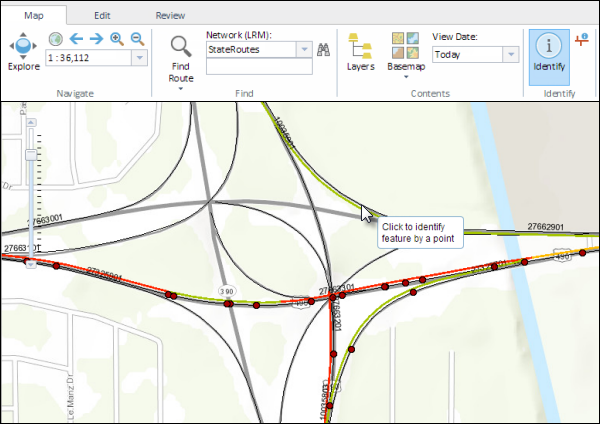
Task: Select the zoom in magnifier tool
Action: tap(117, 39)
